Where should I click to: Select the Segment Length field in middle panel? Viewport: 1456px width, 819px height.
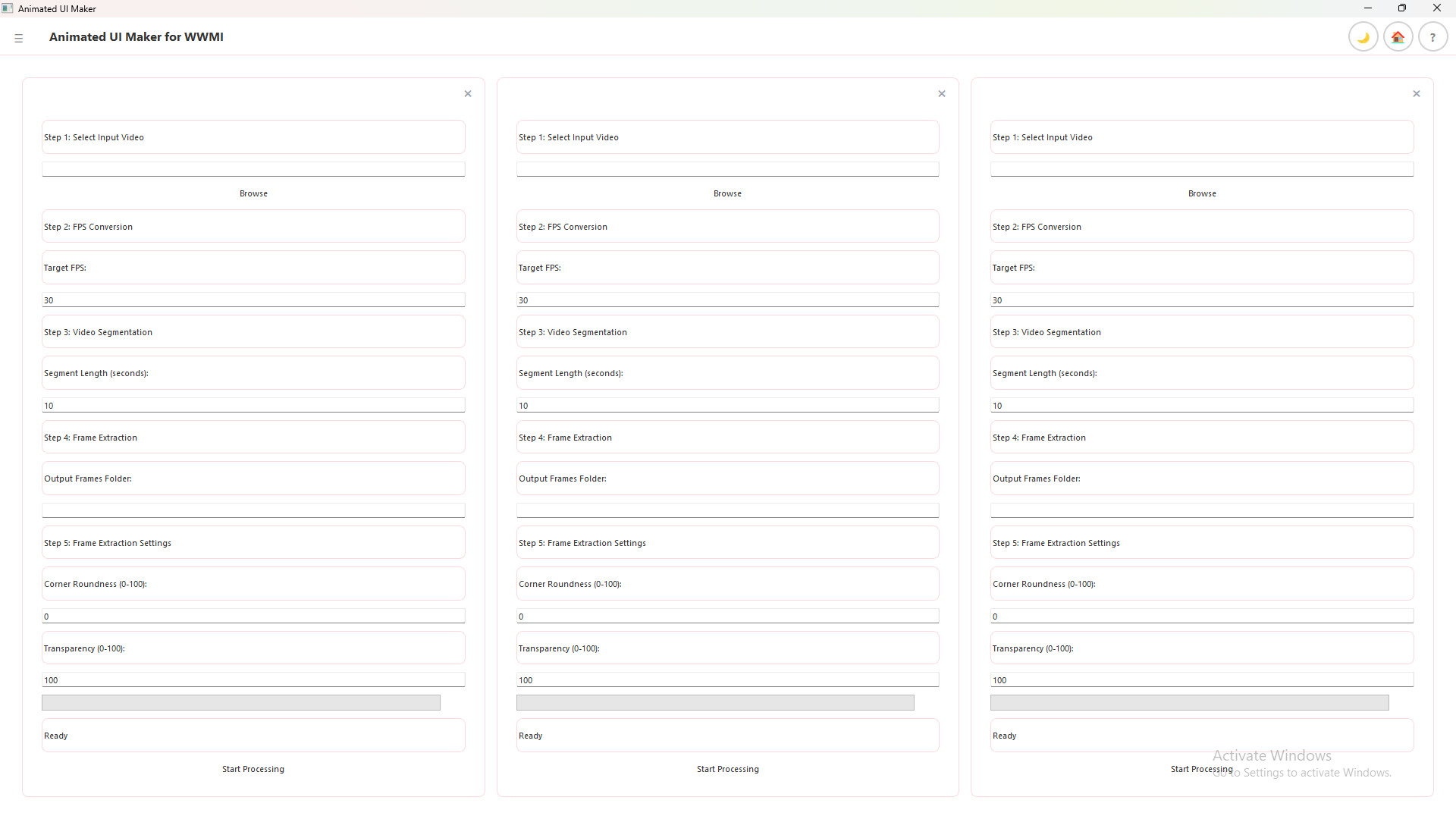pos(727,404)
